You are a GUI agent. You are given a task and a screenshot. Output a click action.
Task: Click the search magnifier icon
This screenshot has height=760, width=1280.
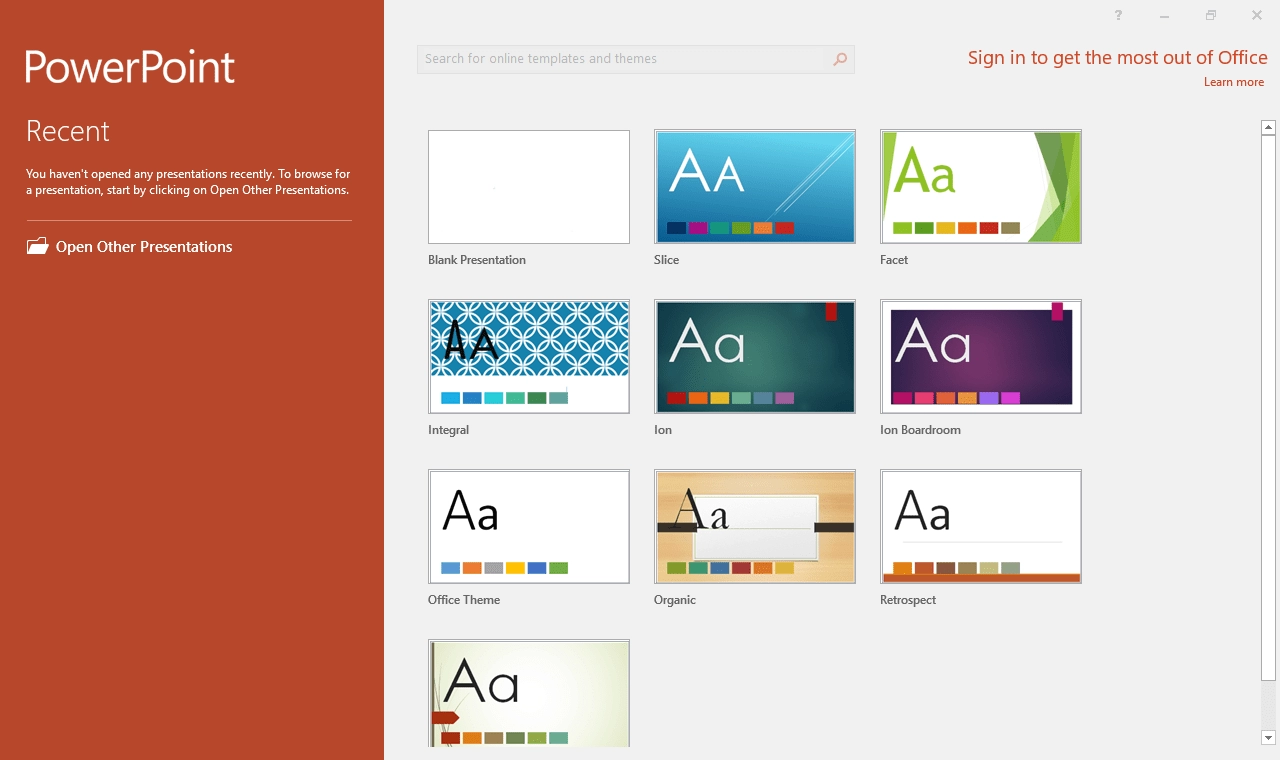[840, 59]
